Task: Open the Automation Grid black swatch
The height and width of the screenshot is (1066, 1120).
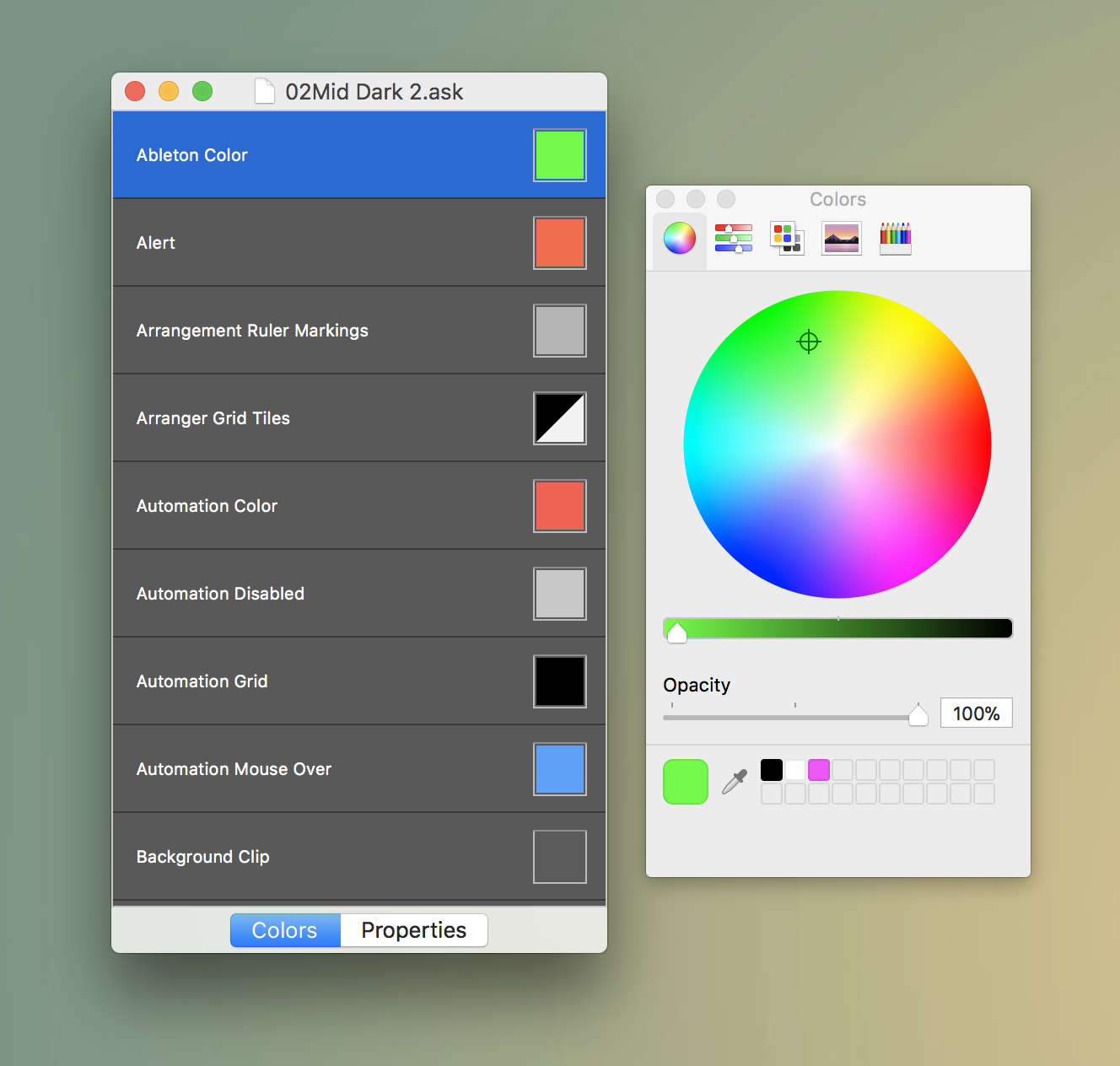Action: (560, 681)
